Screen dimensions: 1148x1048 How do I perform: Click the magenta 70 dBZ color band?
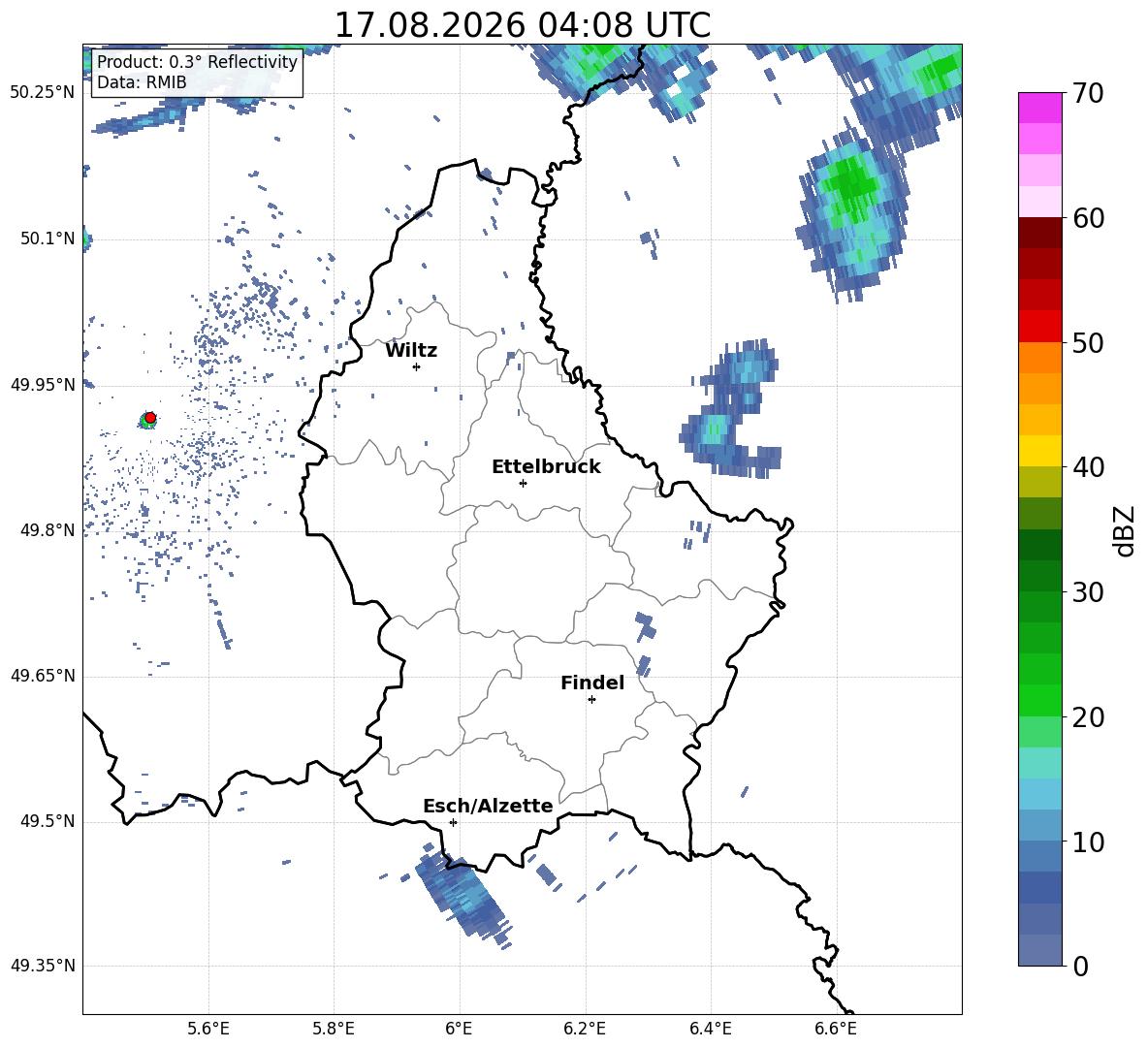(1039, 108)
